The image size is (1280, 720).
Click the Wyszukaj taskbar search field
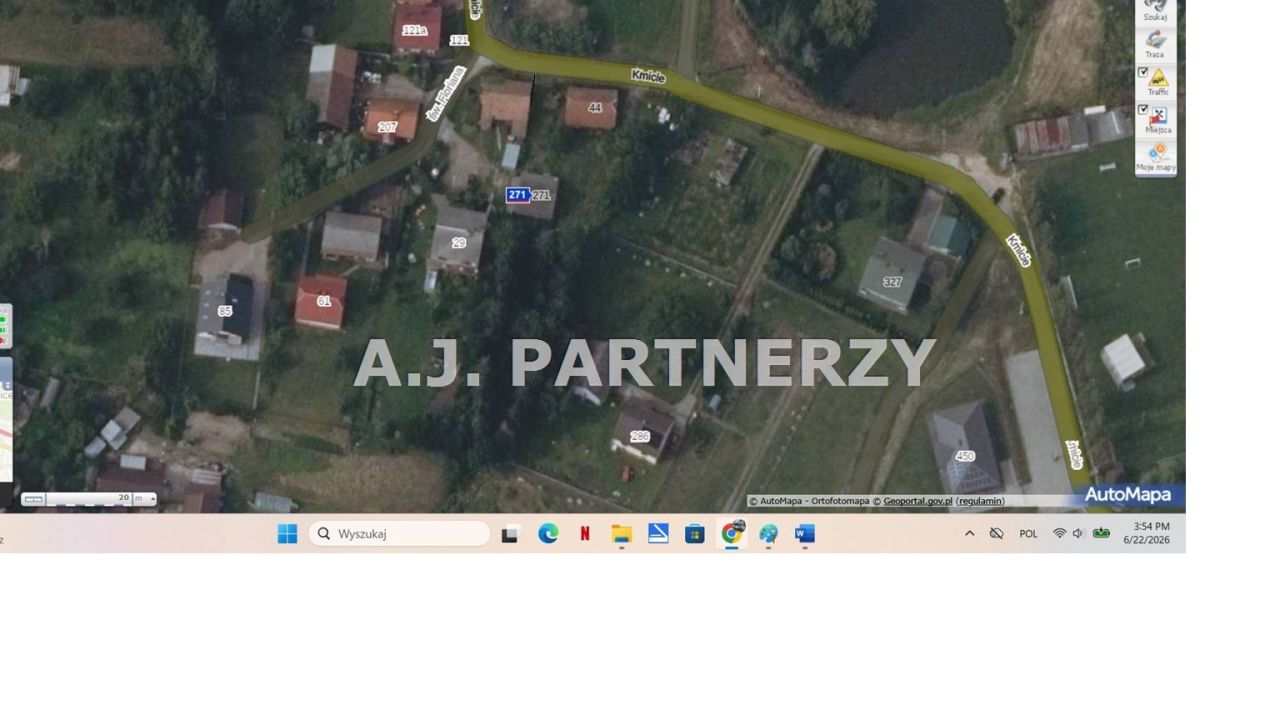tap(399, 534)
